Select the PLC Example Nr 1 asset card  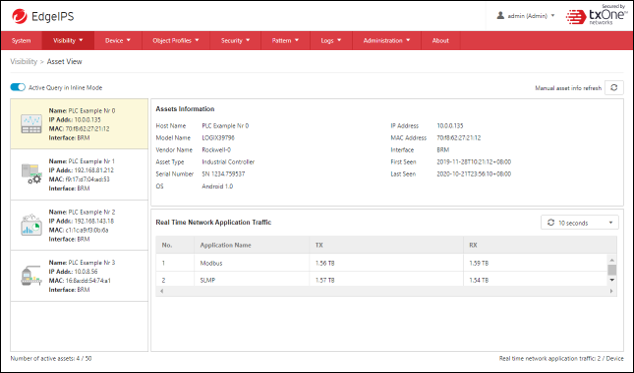tap(79, 174)
